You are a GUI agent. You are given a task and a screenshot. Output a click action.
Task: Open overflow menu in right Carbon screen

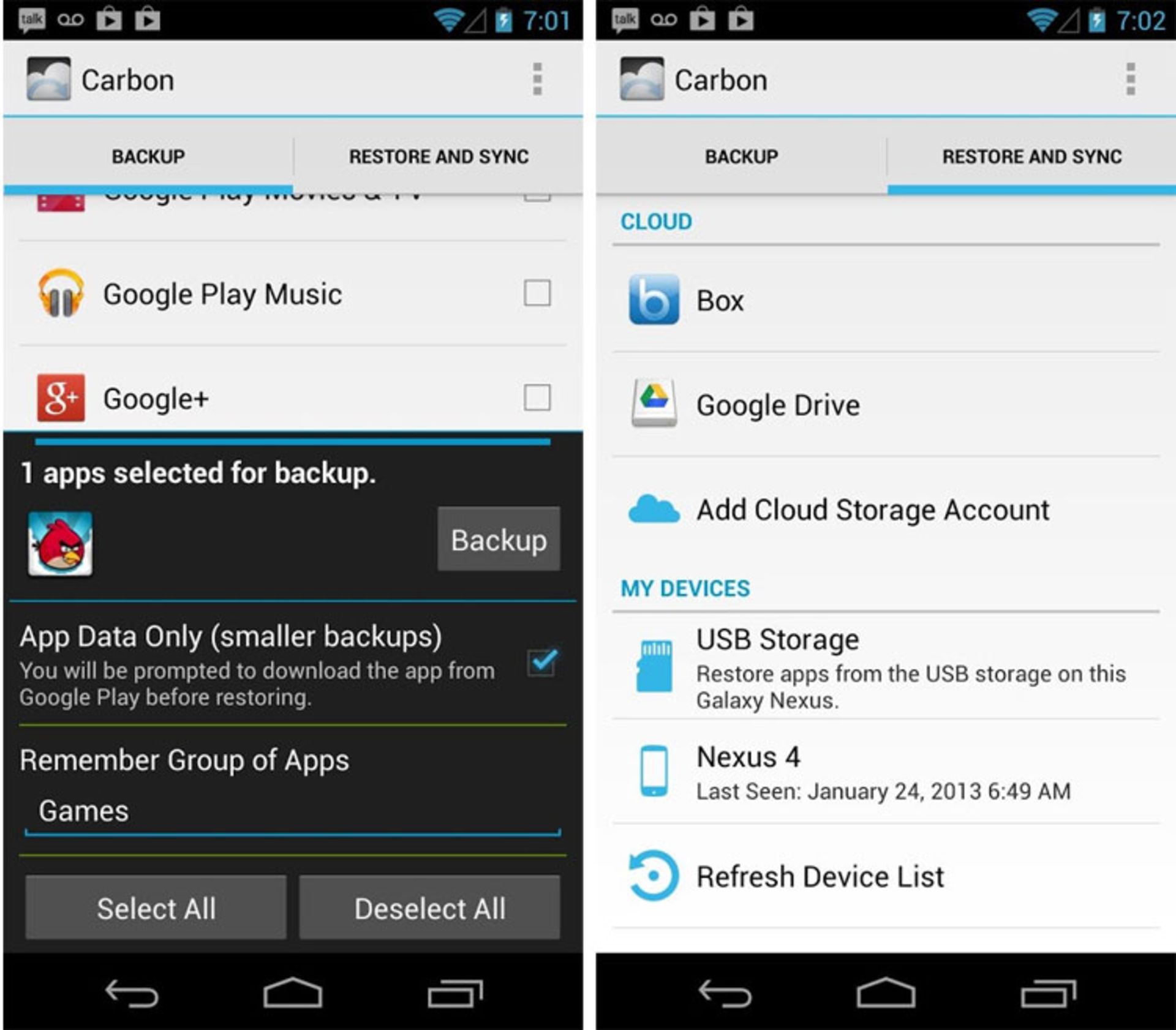click(x=1131, y=79)
